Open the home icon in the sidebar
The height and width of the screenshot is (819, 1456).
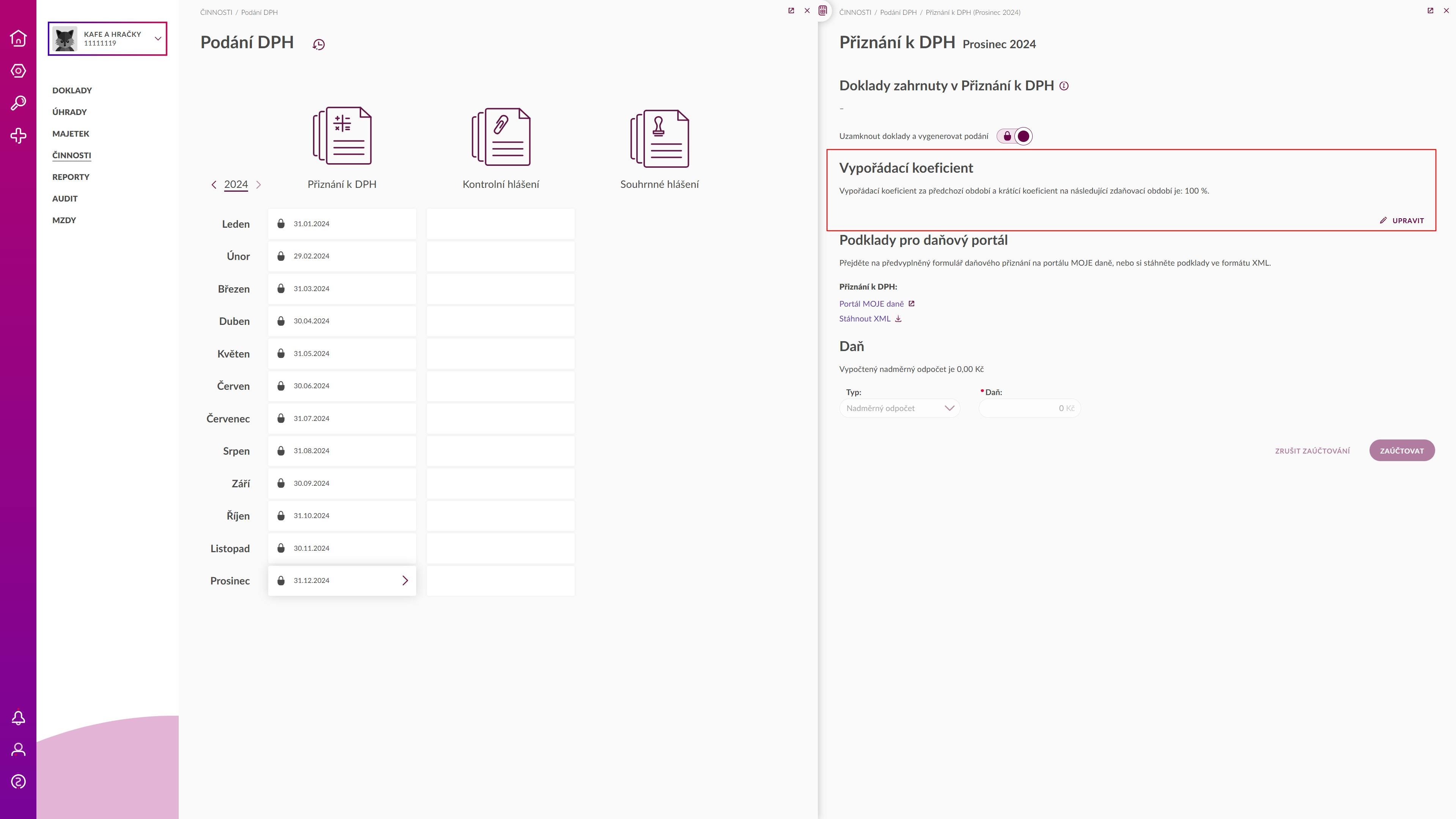coord(18,38)
